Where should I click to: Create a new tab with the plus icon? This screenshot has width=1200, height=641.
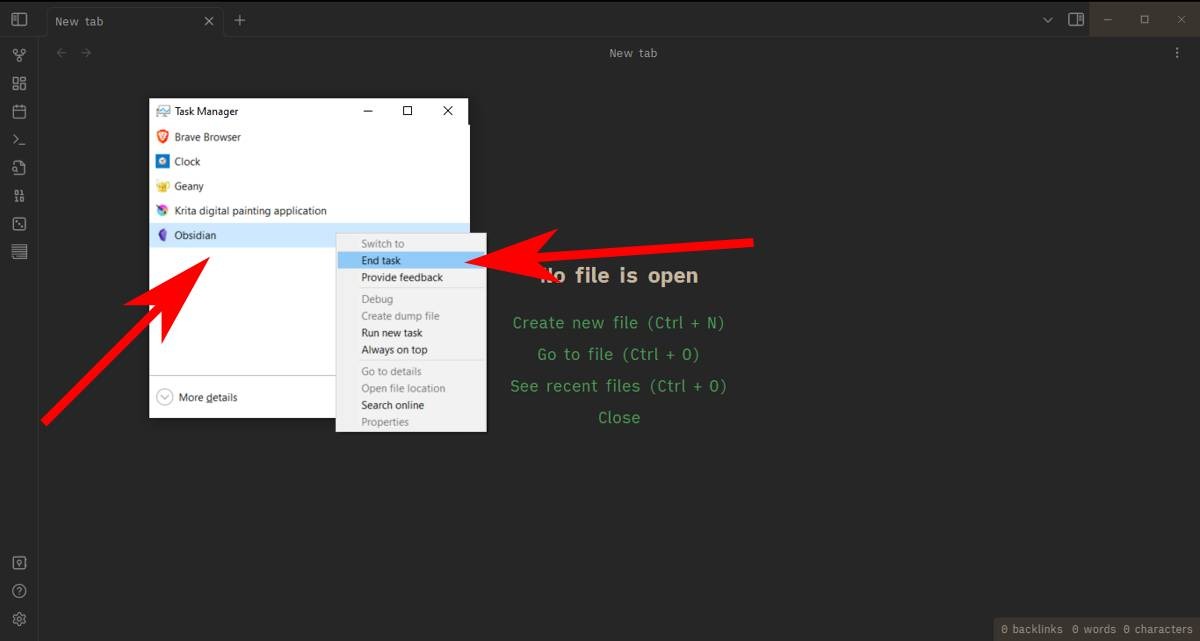(239, 20)
